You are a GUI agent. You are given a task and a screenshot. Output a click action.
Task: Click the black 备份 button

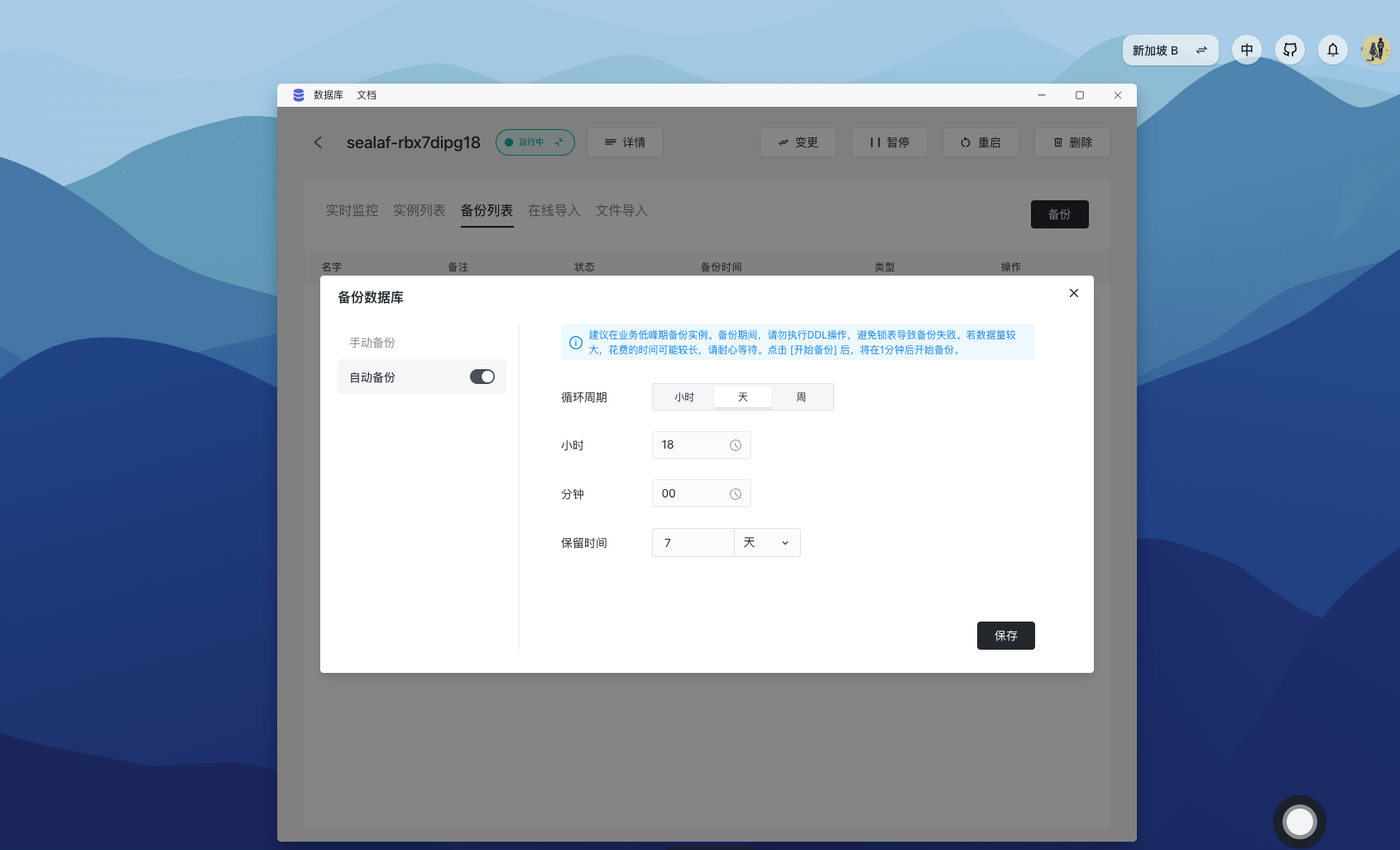[1060, 214]
